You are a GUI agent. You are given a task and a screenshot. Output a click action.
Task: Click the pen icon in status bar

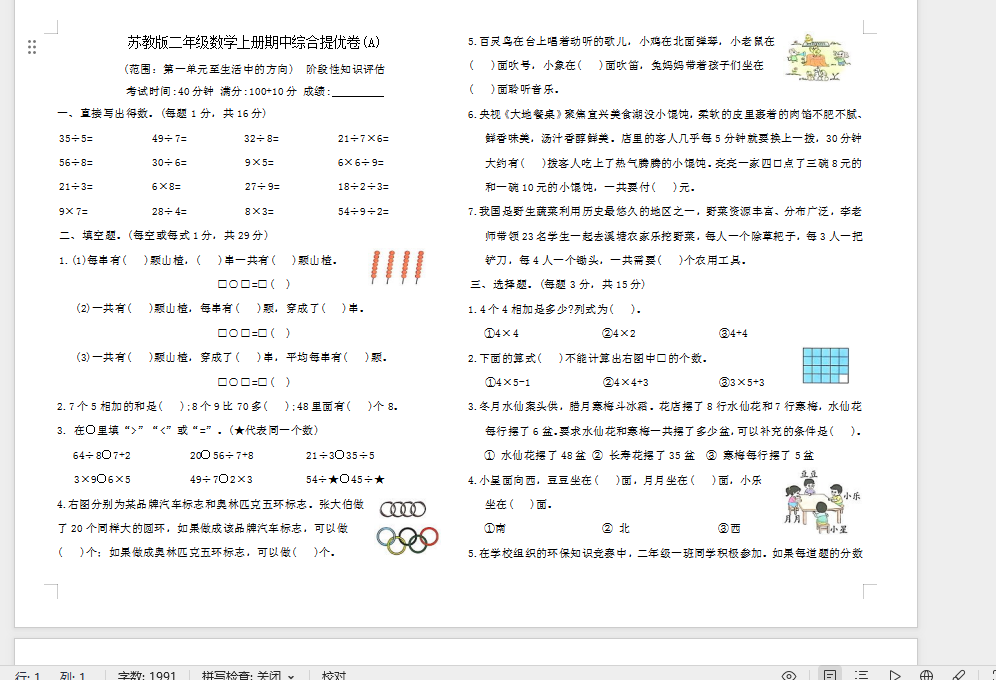click(x=958, y=676)
